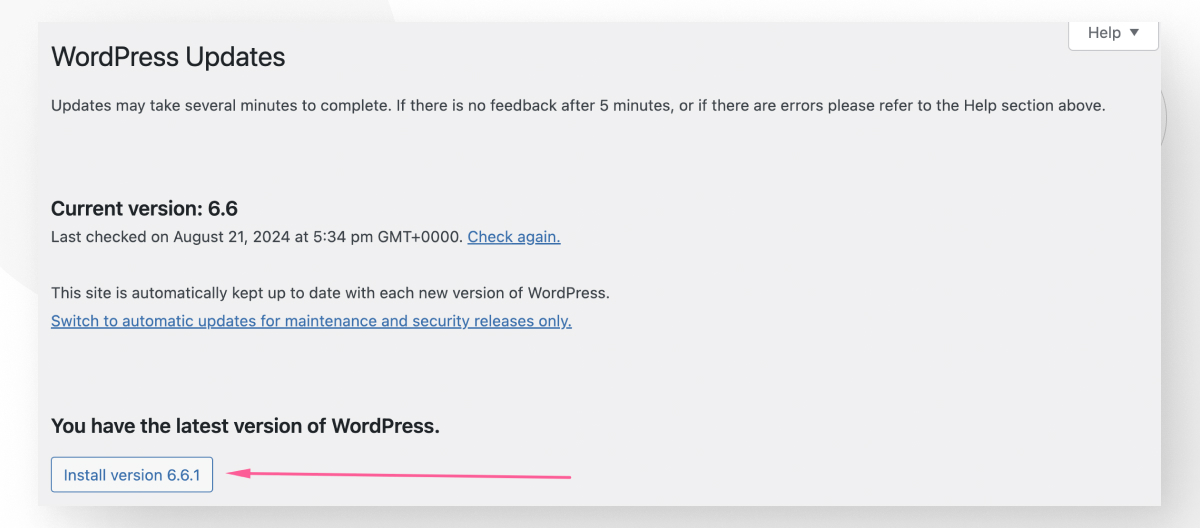Click the pink arrow's pointed arrowhead
1200x528 pixels.
[x=231, y=473]
